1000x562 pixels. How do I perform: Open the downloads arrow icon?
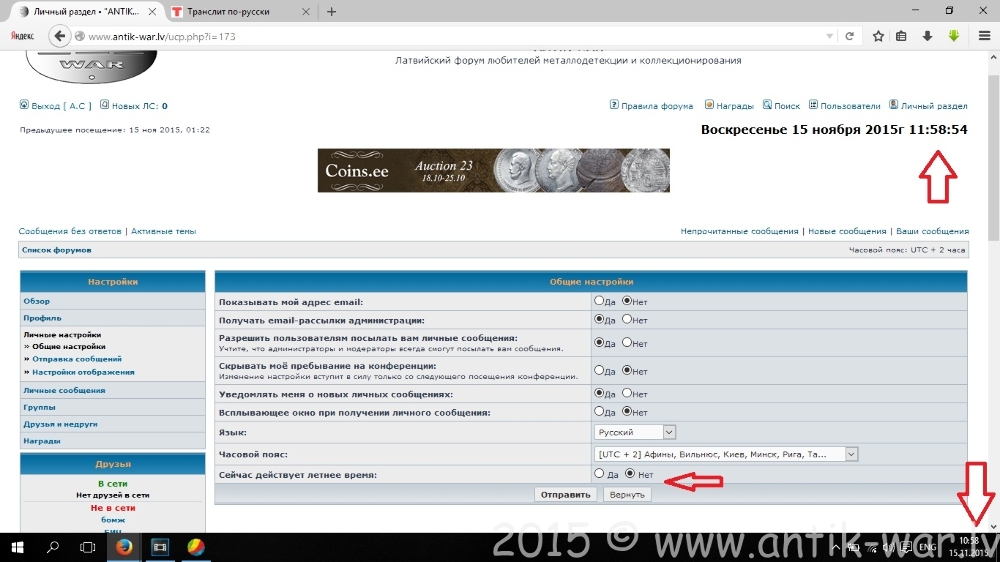pos(927,36)
